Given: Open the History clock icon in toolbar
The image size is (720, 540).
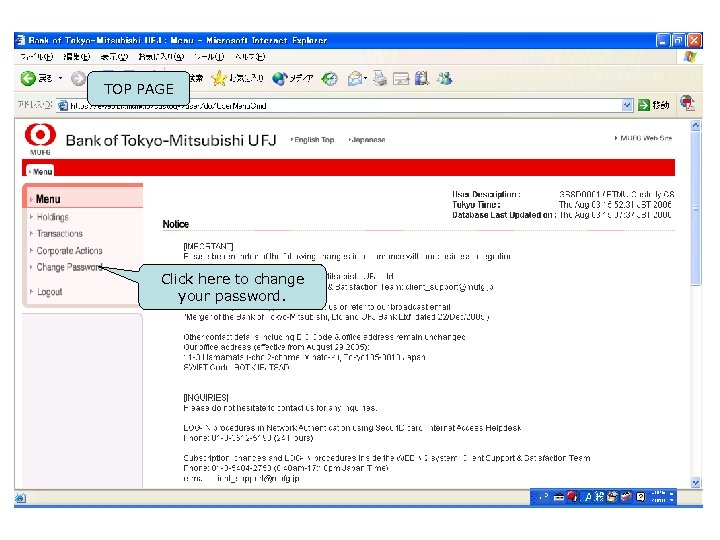Looking at the screenshot, I should 329,79.
